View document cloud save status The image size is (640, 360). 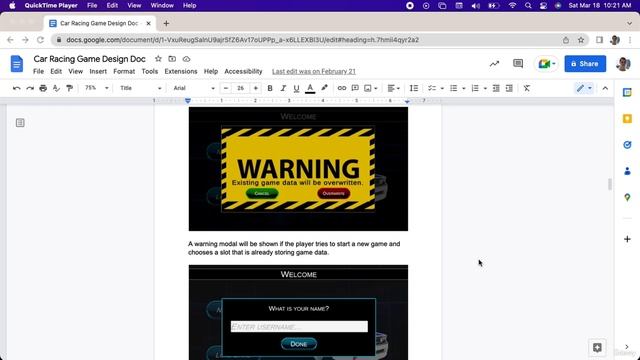[186, 59]
